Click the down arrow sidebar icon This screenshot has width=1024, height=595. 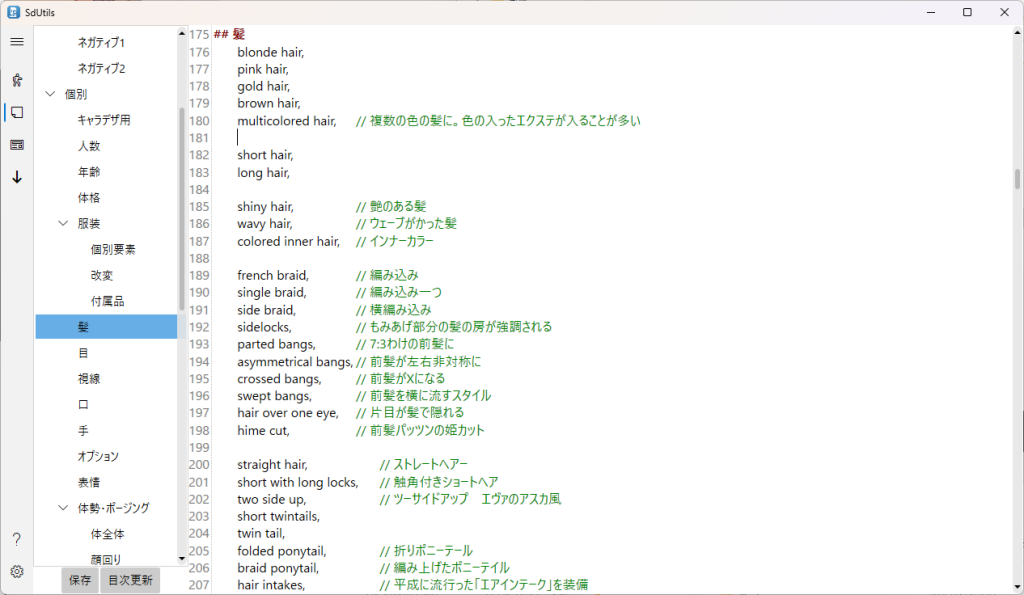(x=17, y=177)
